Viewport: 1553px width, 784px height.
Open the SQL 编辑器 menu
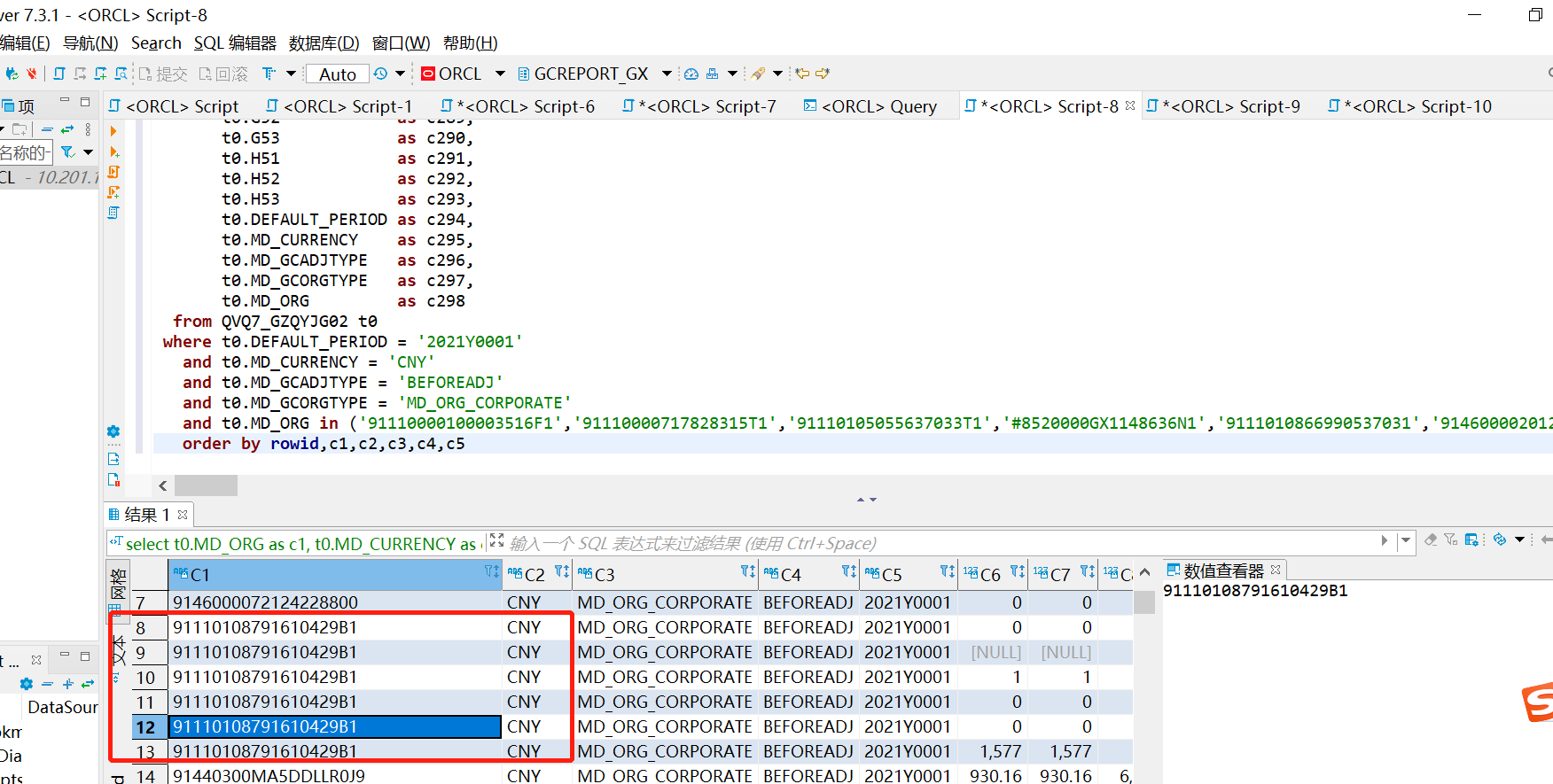(x=235, y=43)
